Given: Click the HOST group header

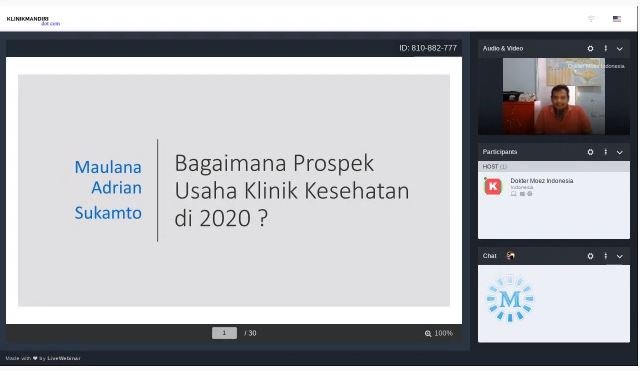Looking at the screenshot, I should point(553,167).
